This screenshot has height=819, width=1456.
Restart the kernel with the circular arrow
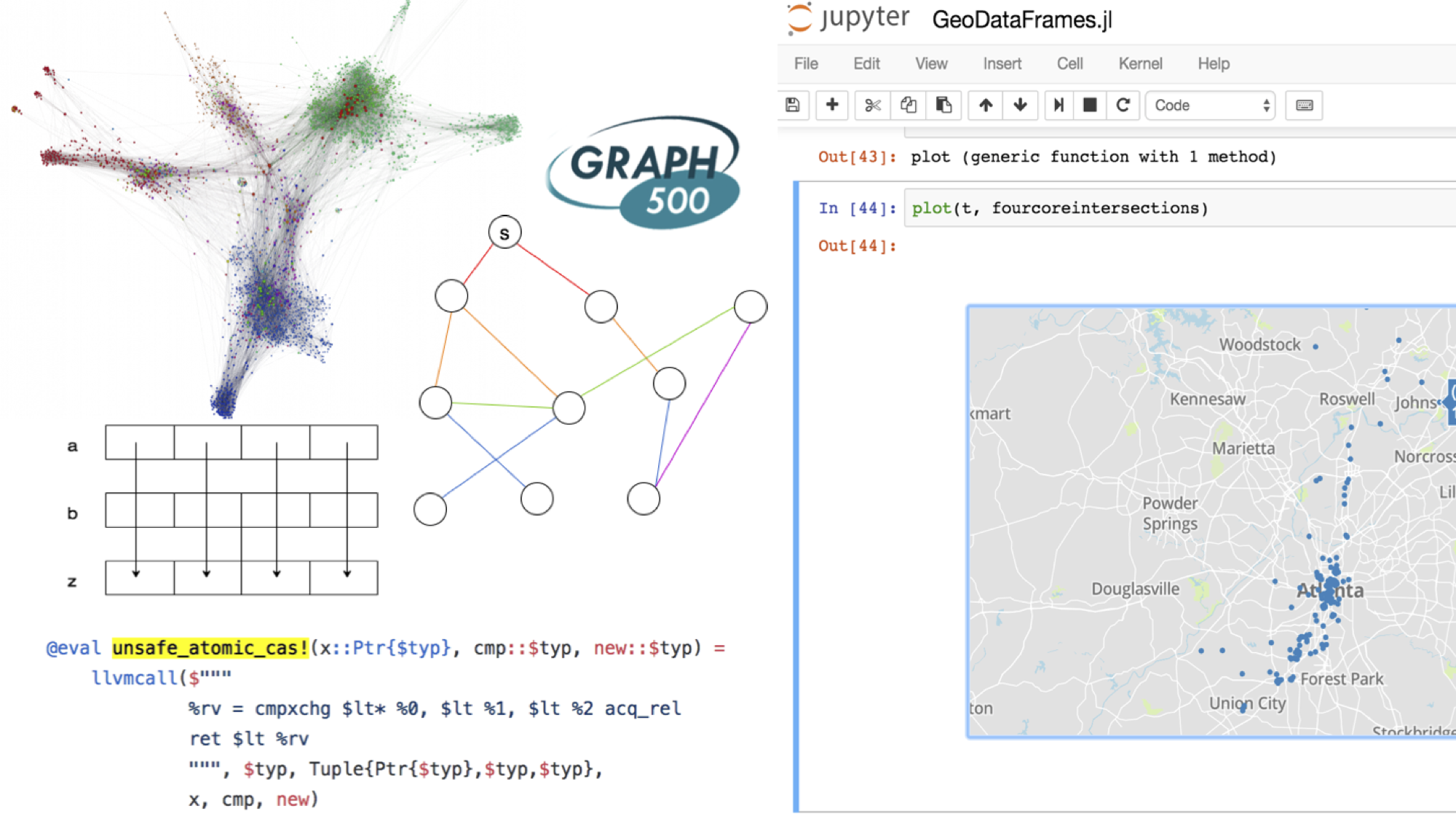click(x=1123, y=106)
